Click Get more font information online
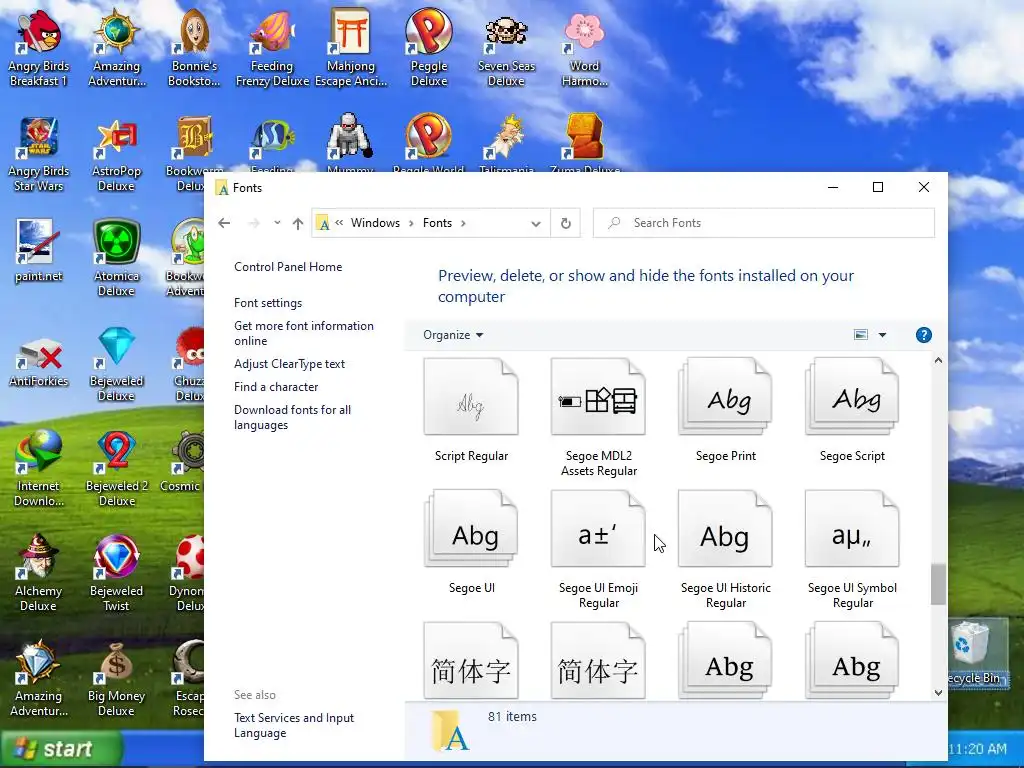The image size is (1024, 768). (x=304, y=333)
